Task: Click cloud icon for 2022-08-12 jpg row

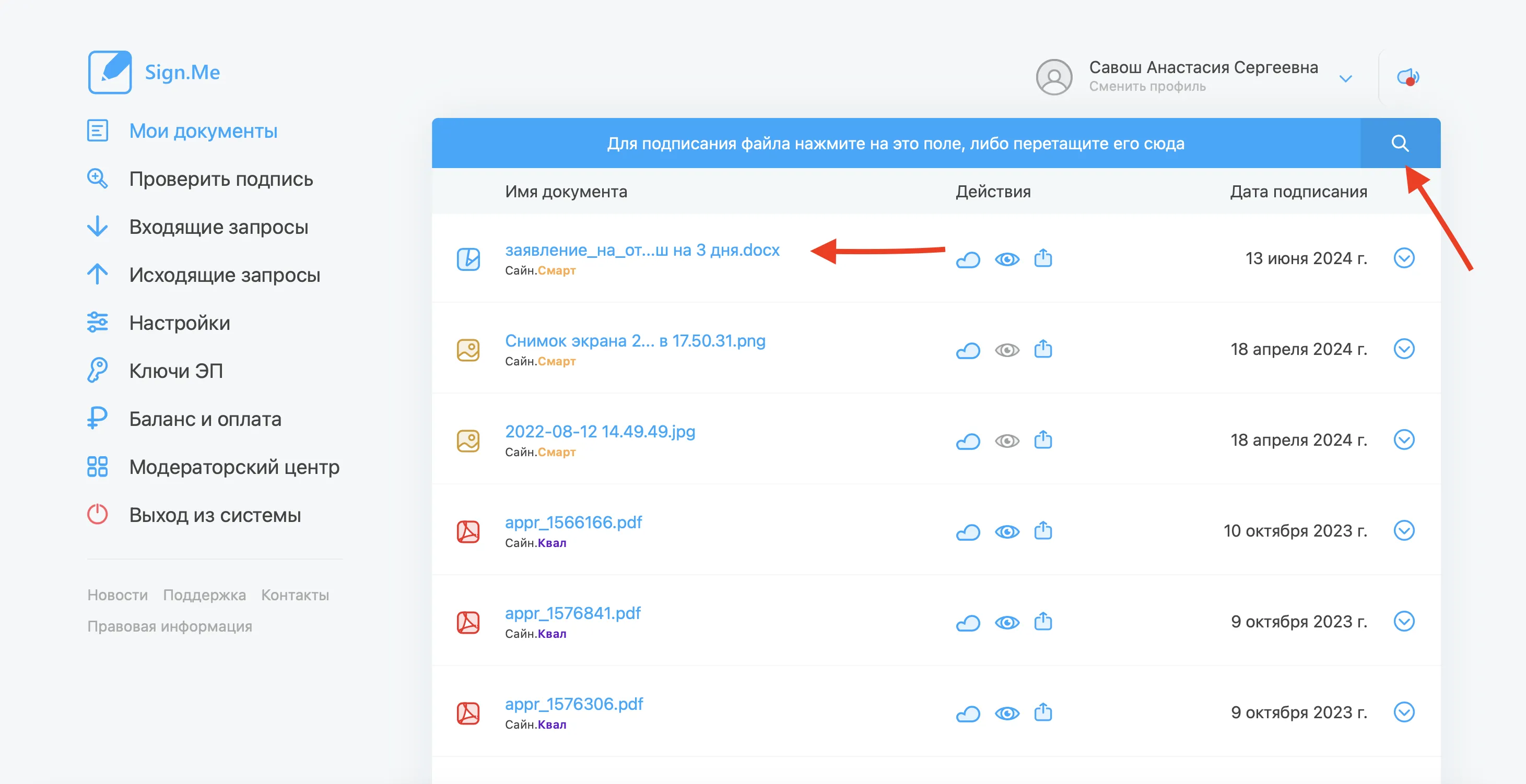Action: (x=968, y=441)
